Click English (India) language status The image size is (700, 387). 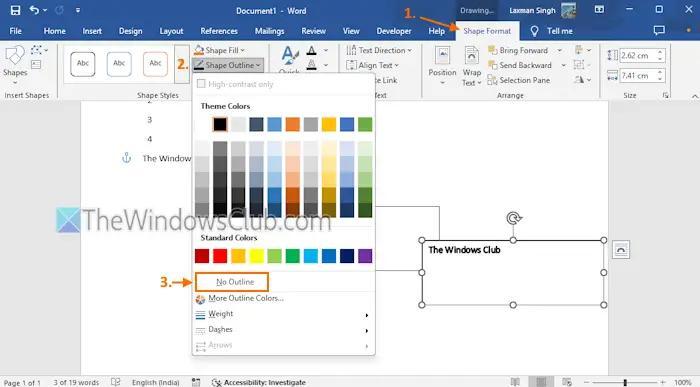tap(155, 383)
